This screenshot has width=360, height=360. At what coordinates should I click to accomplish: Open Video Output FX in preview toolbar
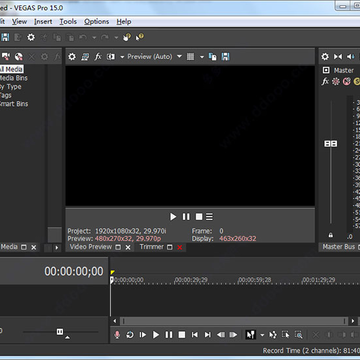click(x=98, y=57)
